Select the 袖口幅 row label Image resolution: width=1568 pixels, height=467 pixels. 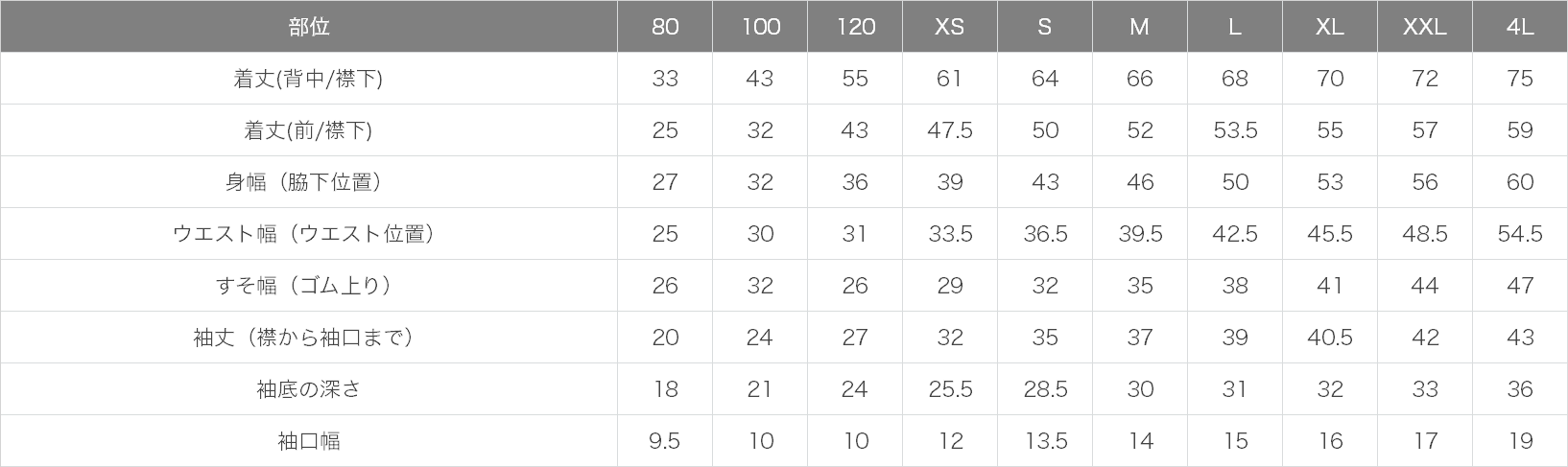click(x=308, y=441)
